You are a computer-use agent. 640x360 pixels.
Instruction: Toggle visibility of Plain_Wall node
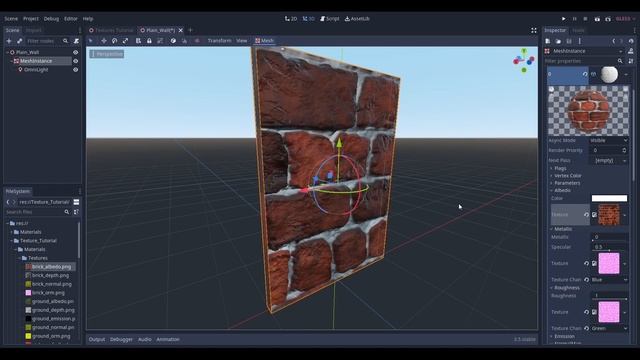(x=76, y=52)
